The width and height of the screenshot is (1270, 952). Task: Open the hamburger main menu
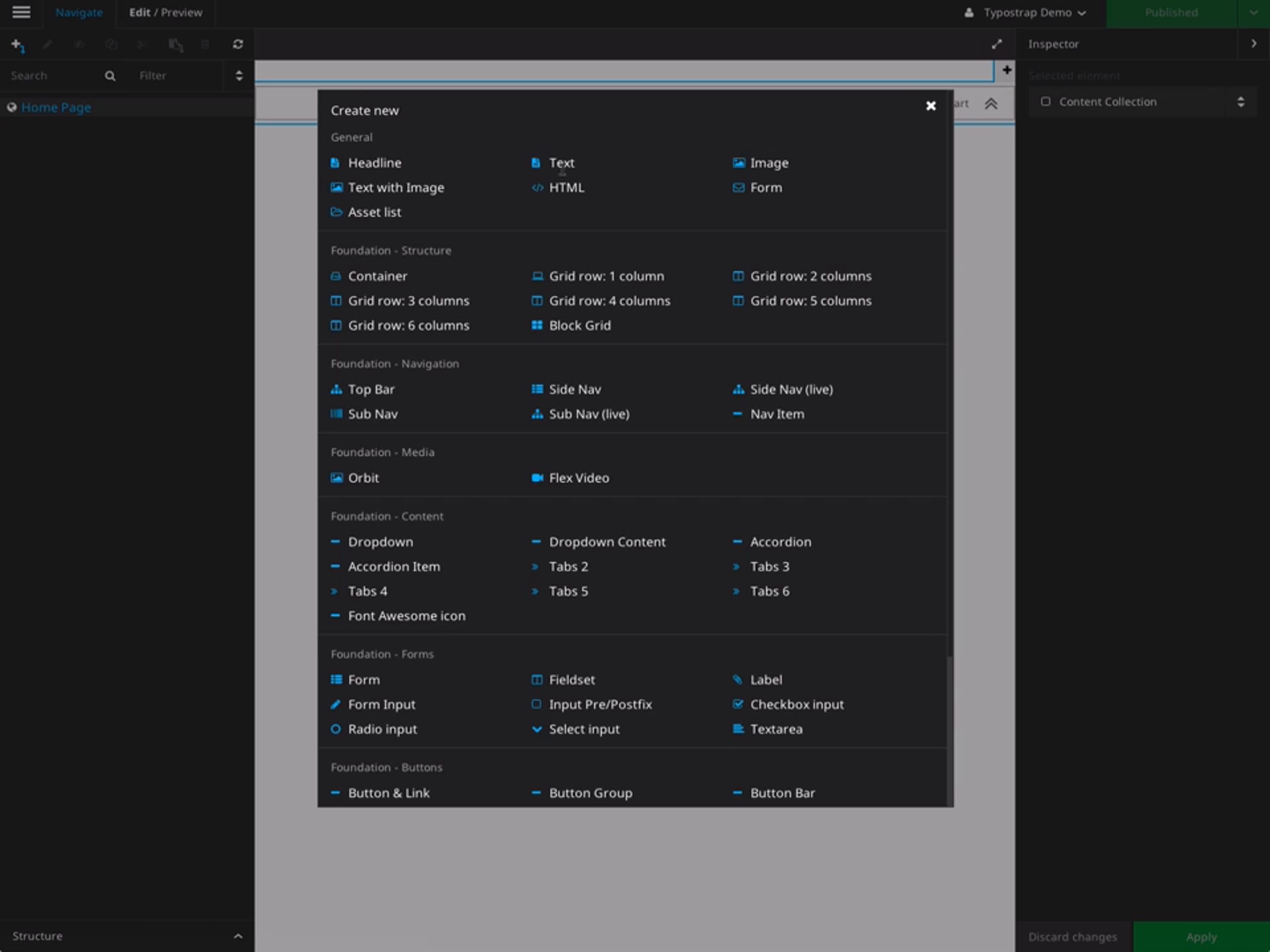21,12
